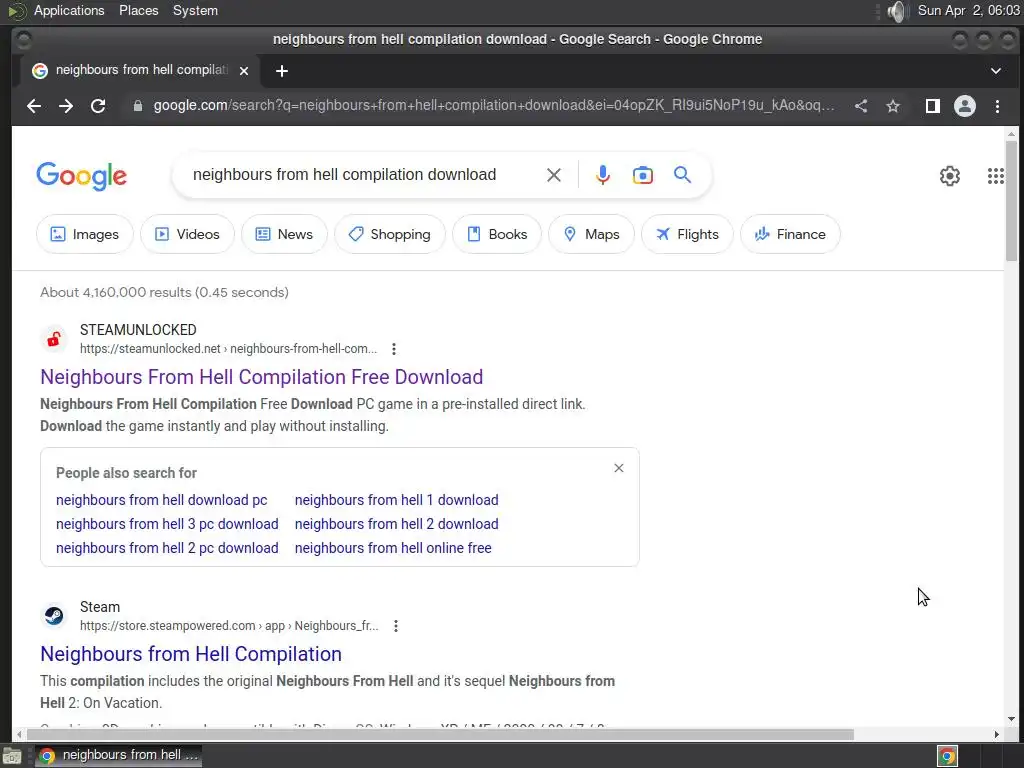
Task: Open the tab search dropdown arrow
Action: coord(995,71)
